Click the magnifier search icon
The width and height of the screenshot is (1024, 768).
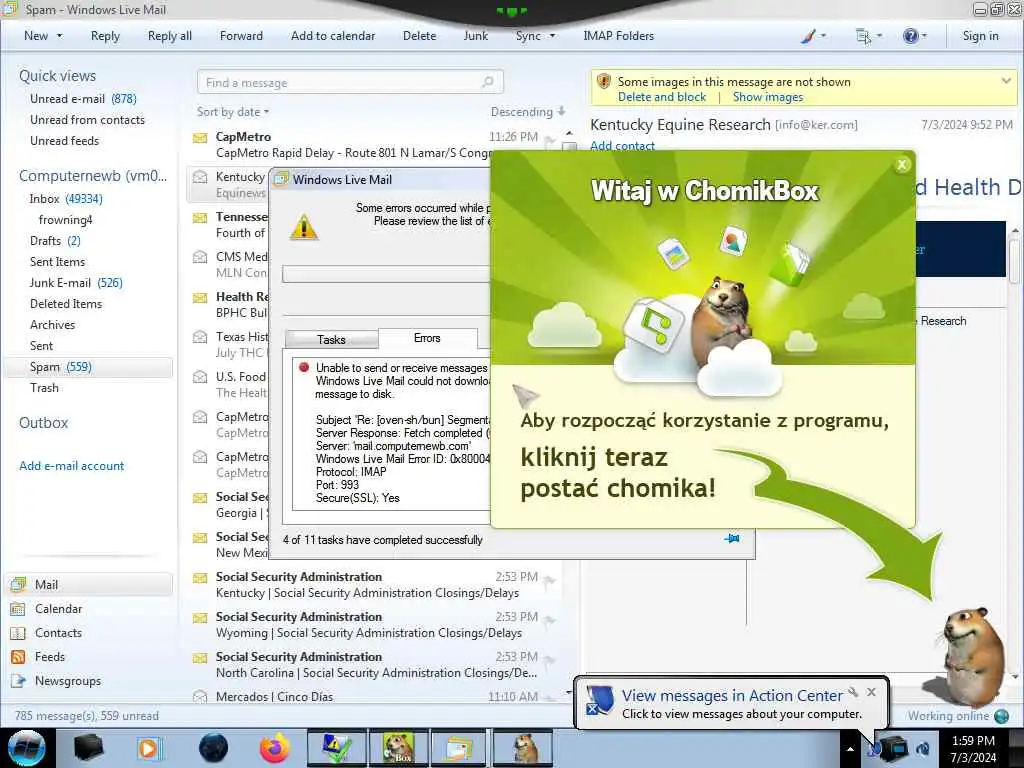pos(488,82)
